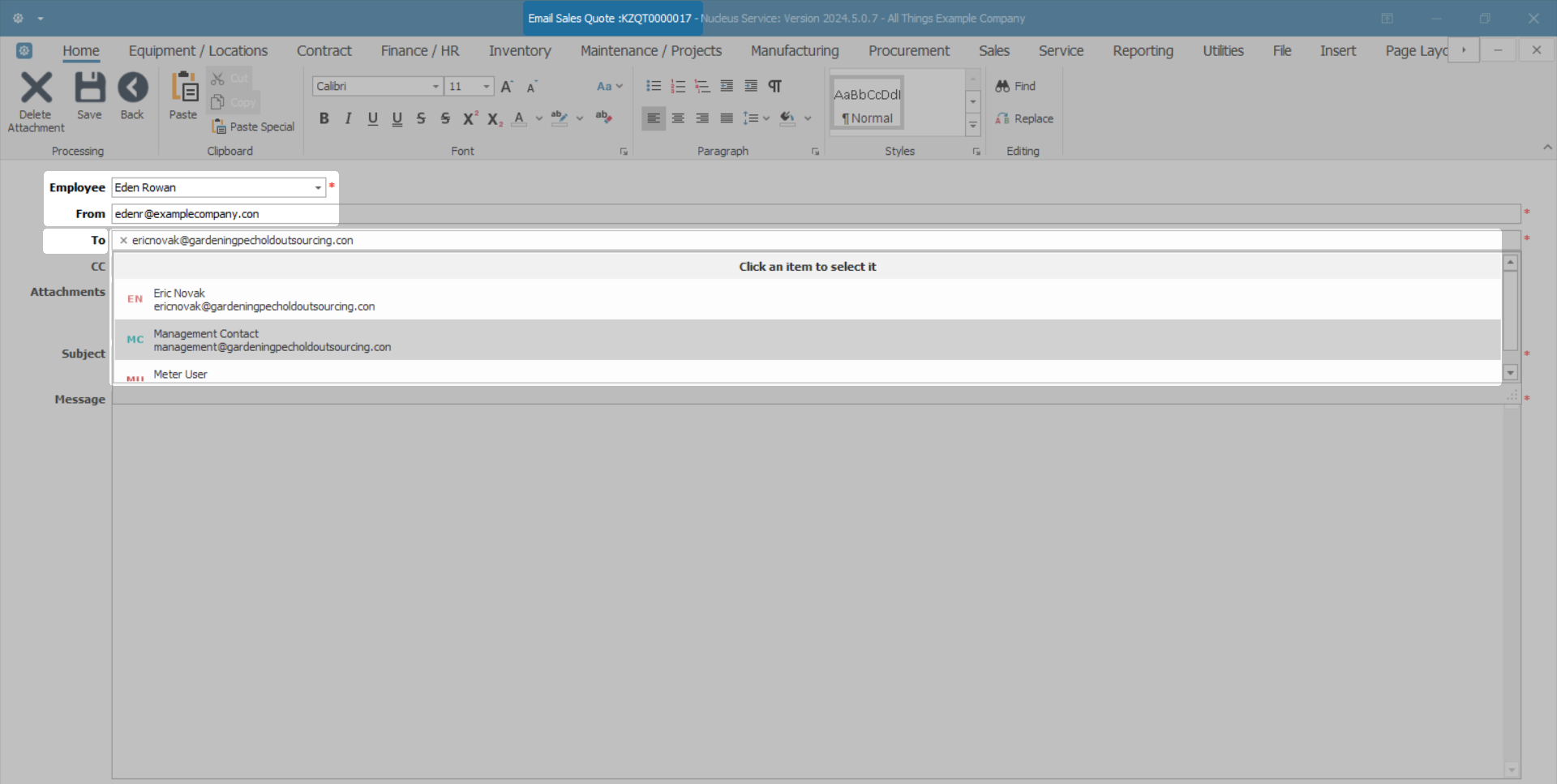Toggle single underline formatting
Viewport: 1557px width, 784px height.
click(x=373, y=118)
